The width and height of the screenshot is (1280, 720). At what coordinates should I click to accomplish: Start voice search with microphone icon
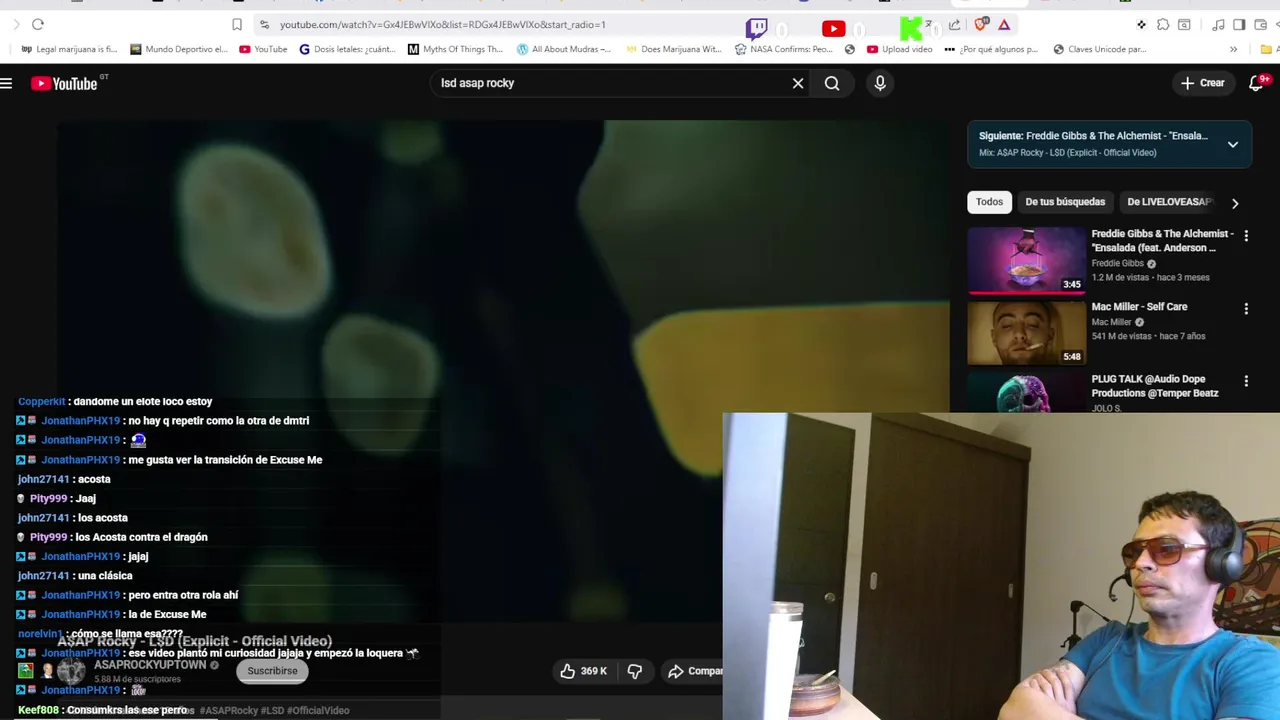point(880,84)
